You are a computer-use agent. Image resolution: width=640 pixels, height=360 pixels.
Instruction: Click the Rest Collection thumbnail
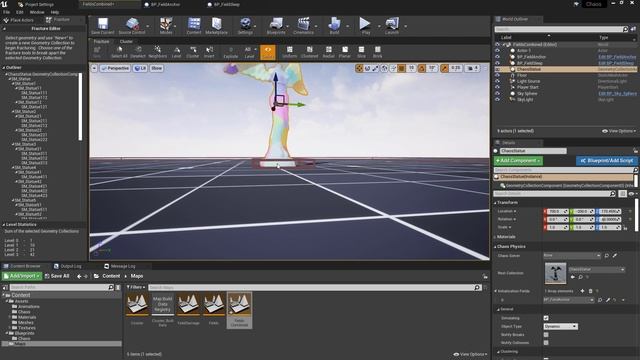point(555,273)
